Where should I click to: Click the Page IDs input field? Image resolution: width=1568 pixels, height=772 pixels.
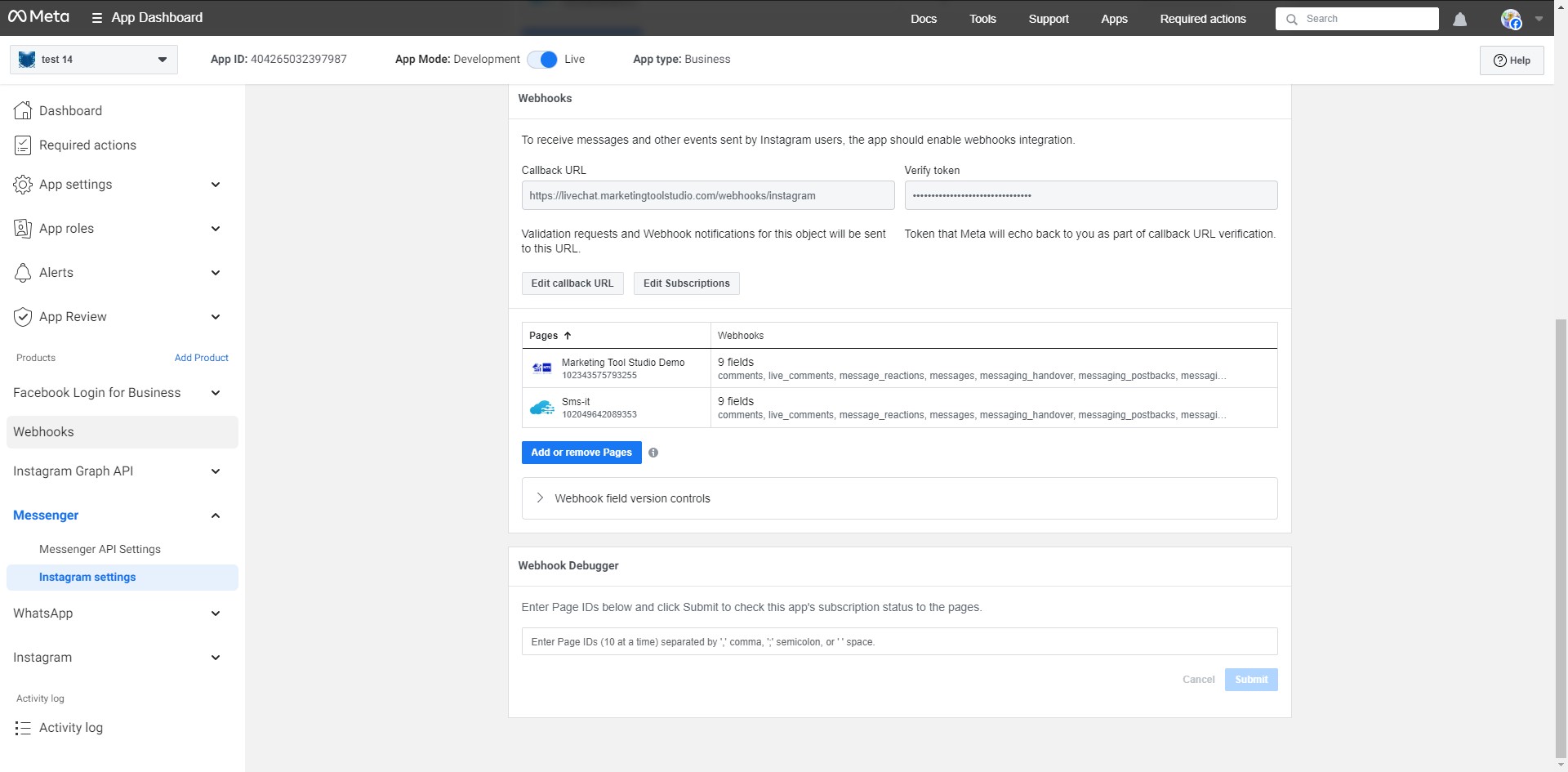click(899, 642)
